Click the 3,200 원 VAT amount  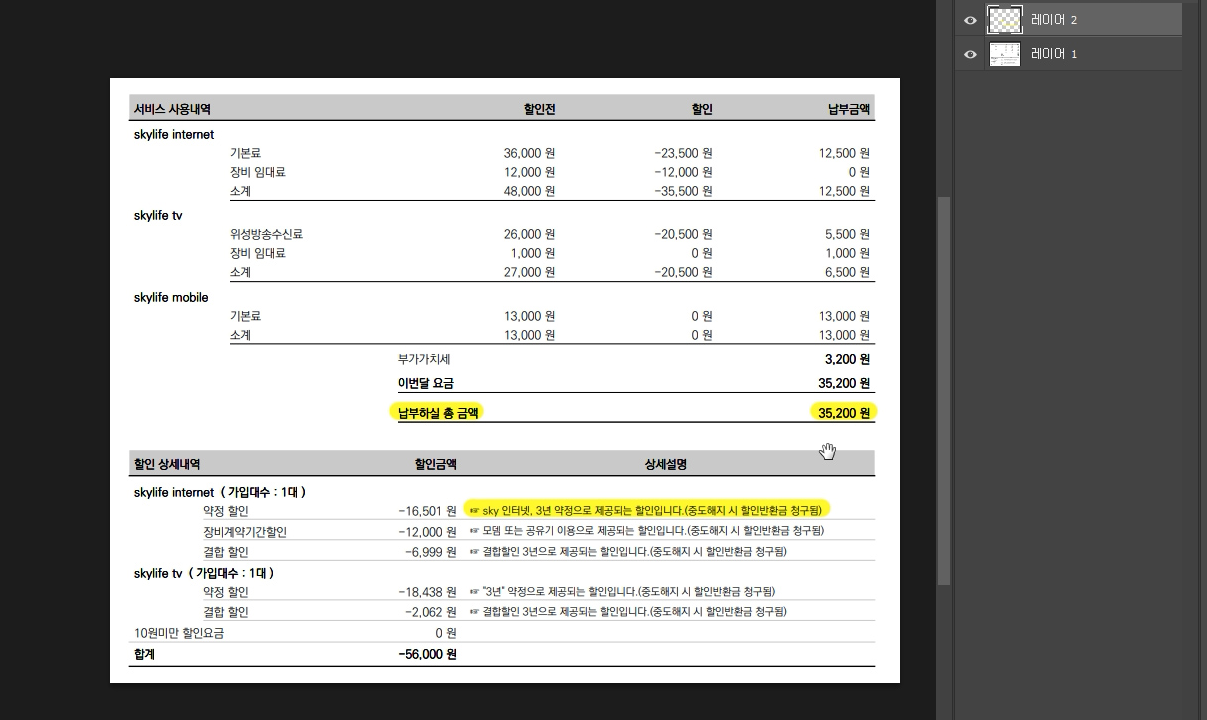point(847,359)
